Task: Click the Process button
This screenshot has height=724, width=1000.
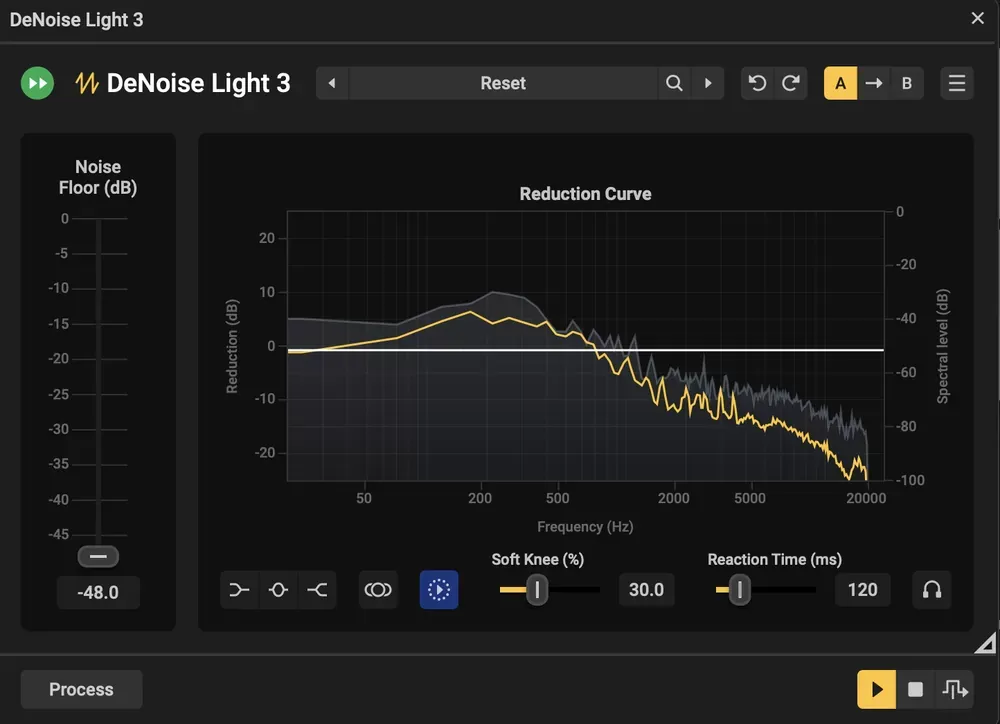Action: [81, 689]
